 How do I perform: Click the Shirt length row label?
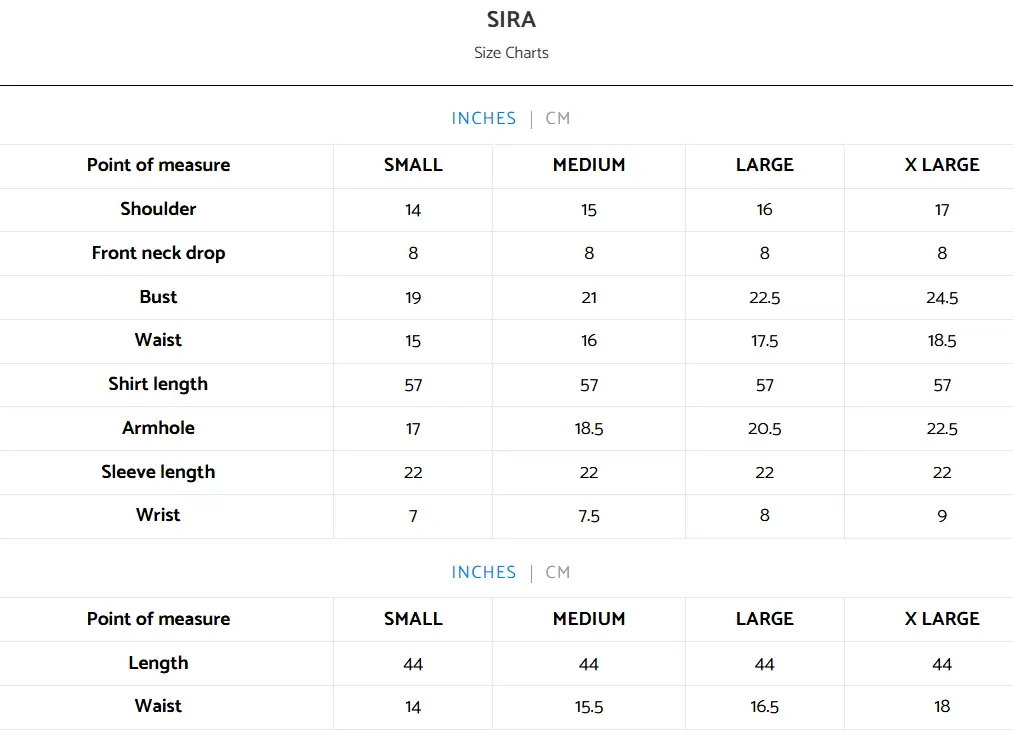pyautogui.click(x=158, y=384)
